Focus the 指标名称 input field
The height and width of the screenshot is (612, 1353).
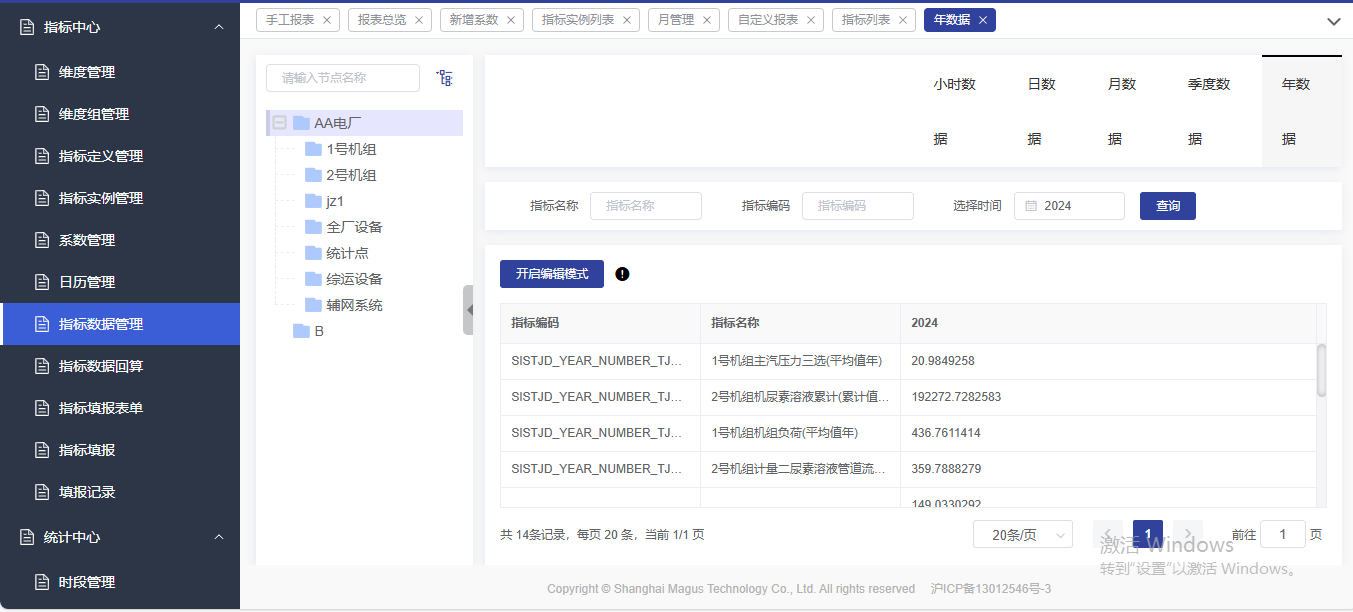tap(645, 206)
